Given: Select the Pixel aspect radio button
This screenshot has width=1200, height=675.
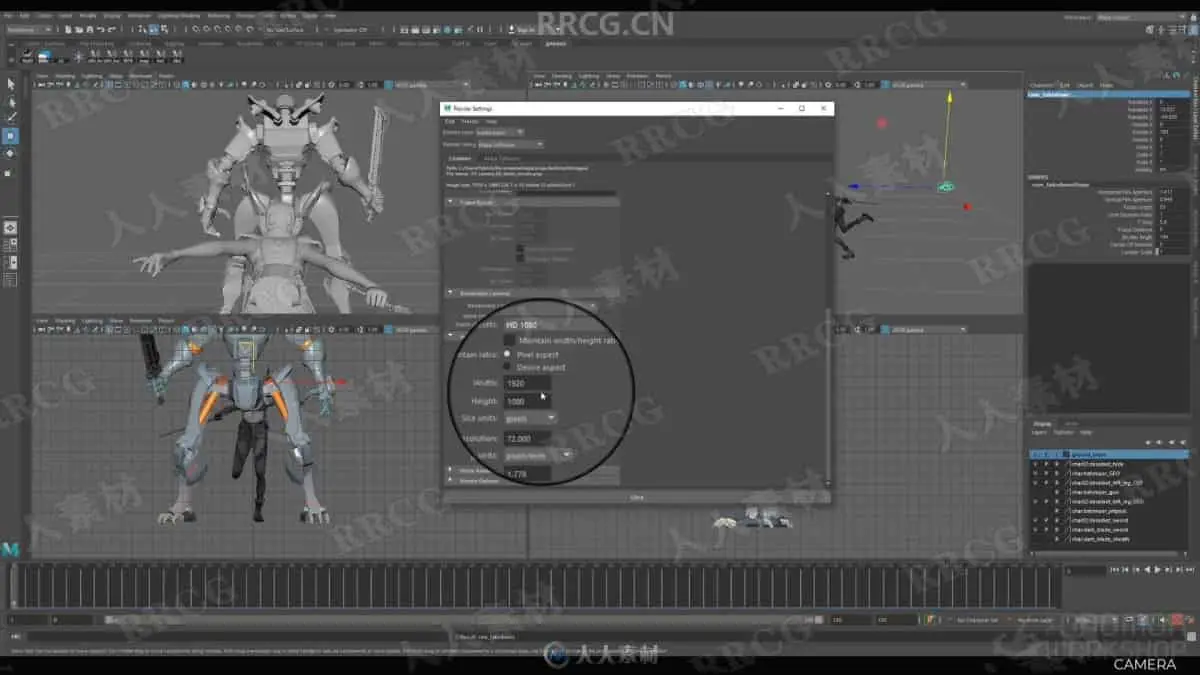Looking at the screenshot, I should (x=507, y=354).
